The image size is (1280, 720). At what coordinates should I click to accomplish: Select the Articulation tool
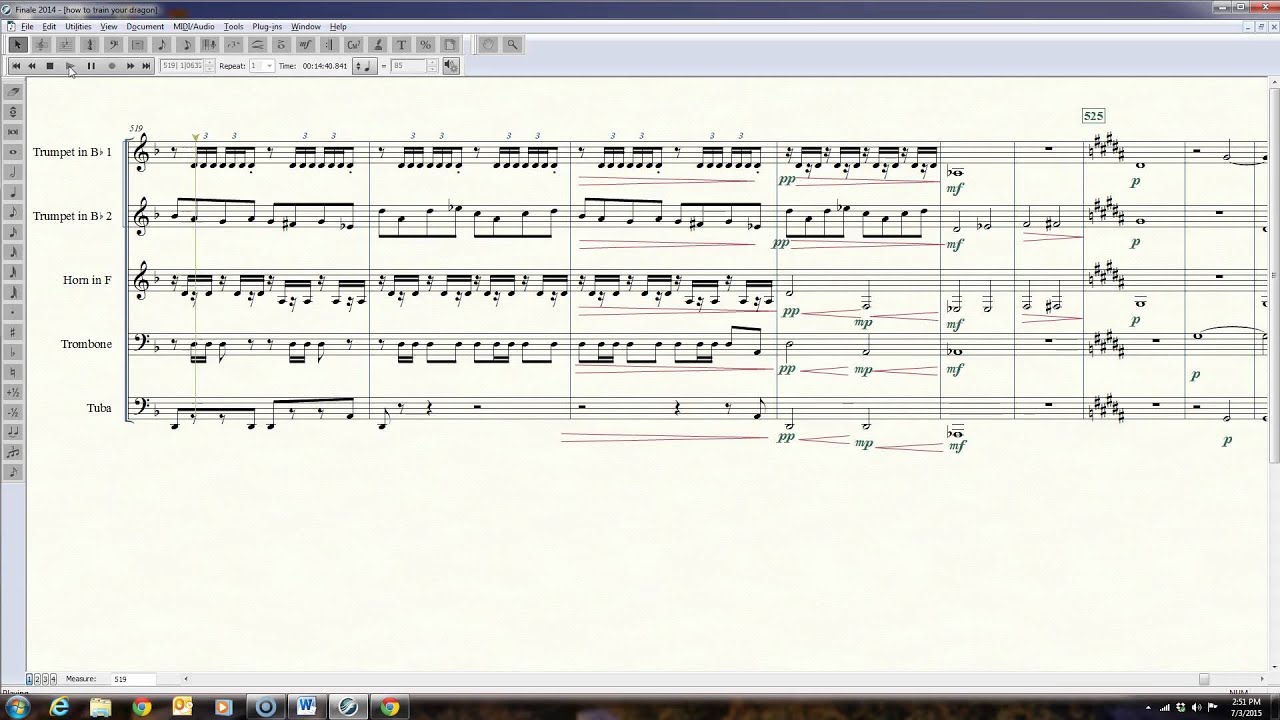(281, 44)
